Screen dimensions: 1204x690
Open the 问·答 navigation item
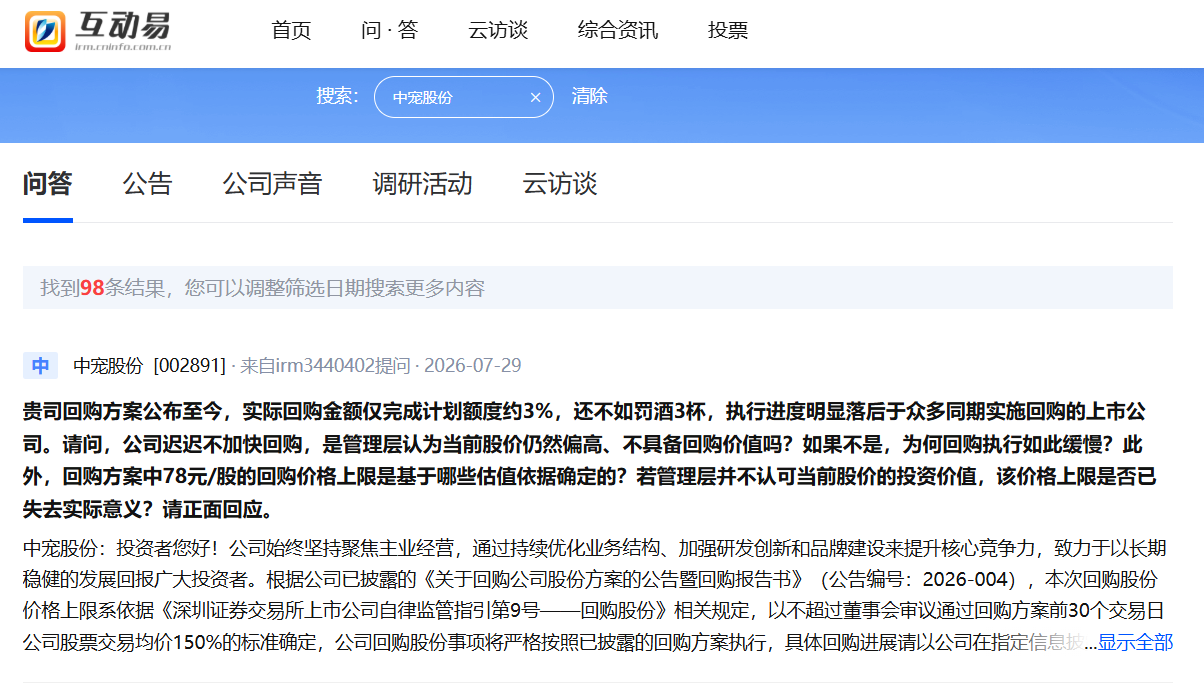389,30
